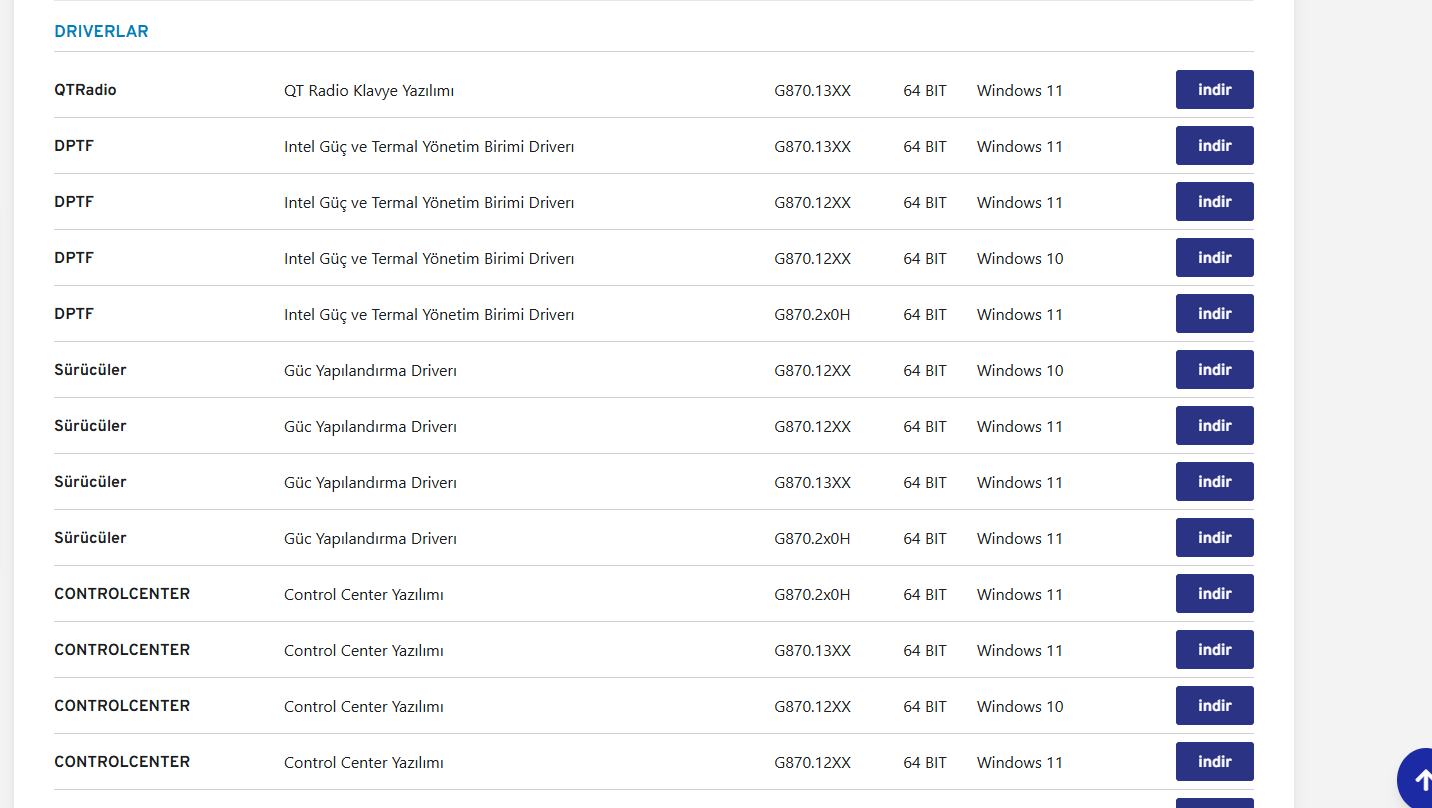
Task: Click the first CONTROLCENTER row label
Action: [122, 594]
